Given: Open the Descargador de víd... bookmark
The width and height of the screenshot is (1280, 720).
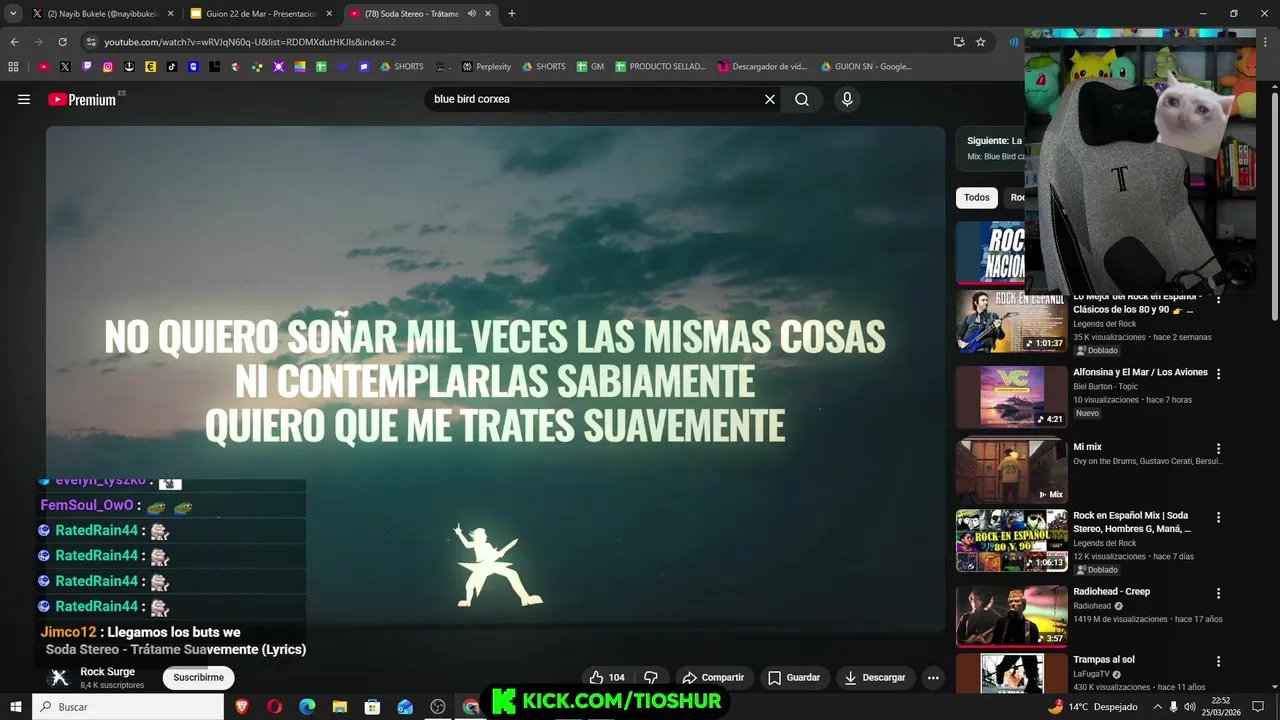Looking at the screenshot, I should click(x=762, y=67).
